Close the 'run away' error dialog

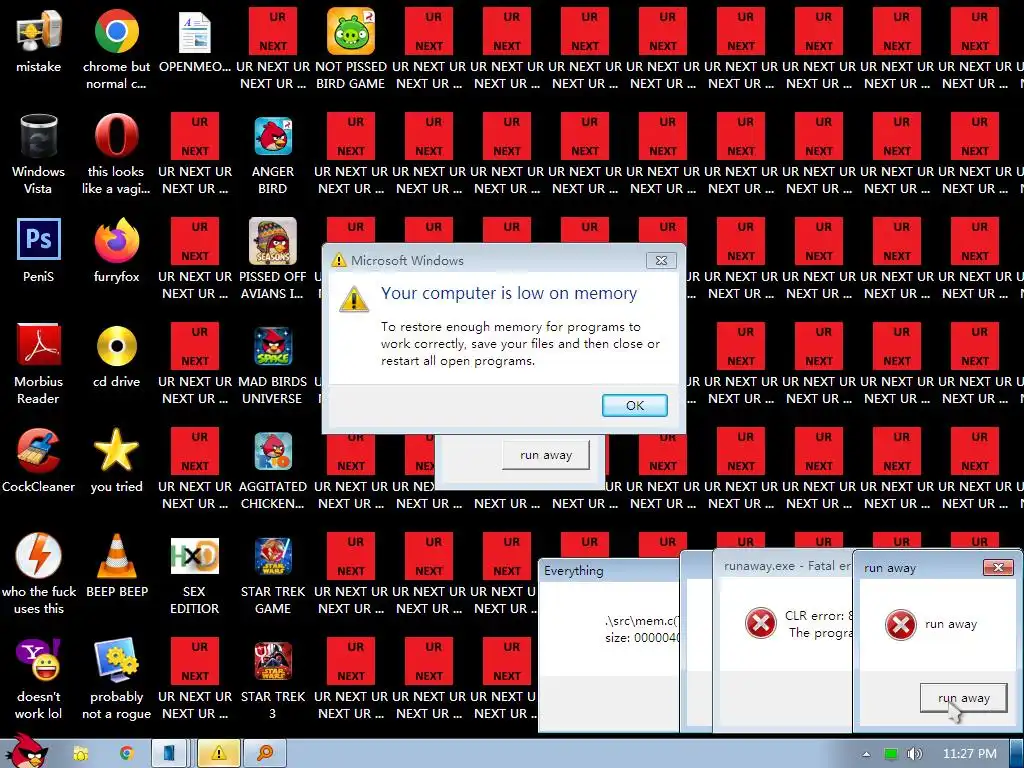tap(999, 568)
